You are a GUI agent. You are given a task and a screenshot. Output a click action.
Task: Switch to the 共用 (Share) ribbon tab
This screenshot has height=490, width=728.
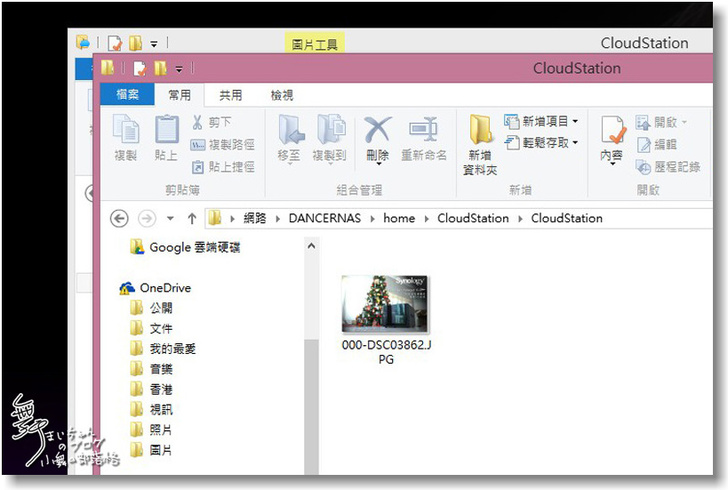point(231,95)
